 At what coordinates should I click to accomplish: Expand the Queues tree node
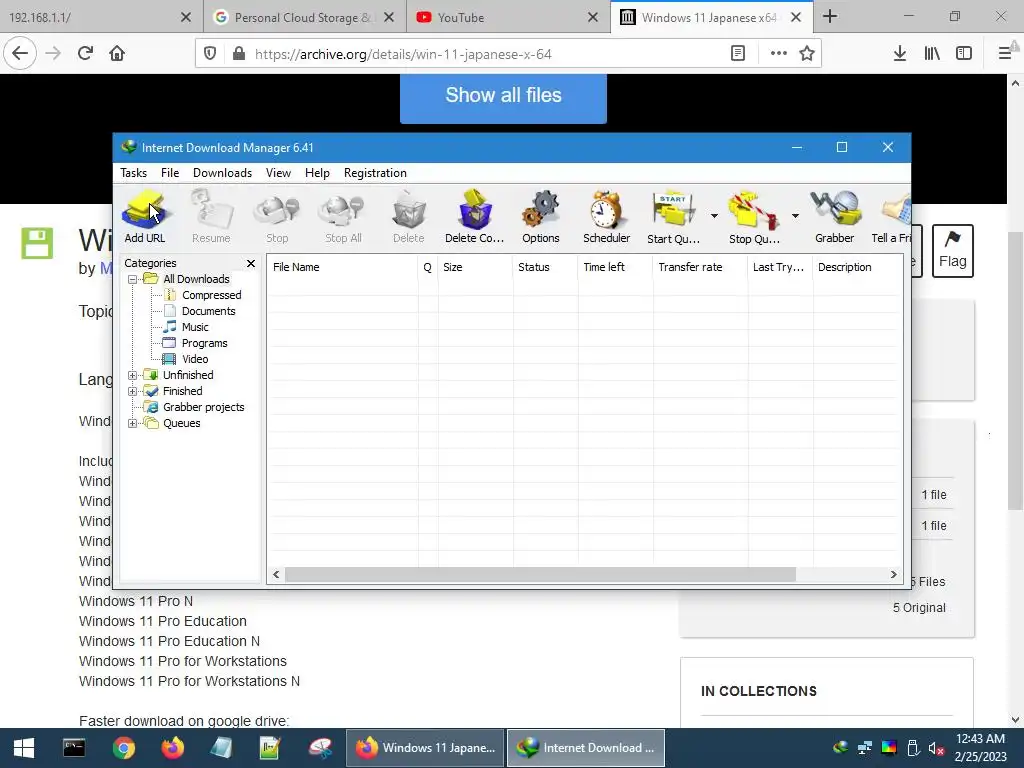[133, 423]
